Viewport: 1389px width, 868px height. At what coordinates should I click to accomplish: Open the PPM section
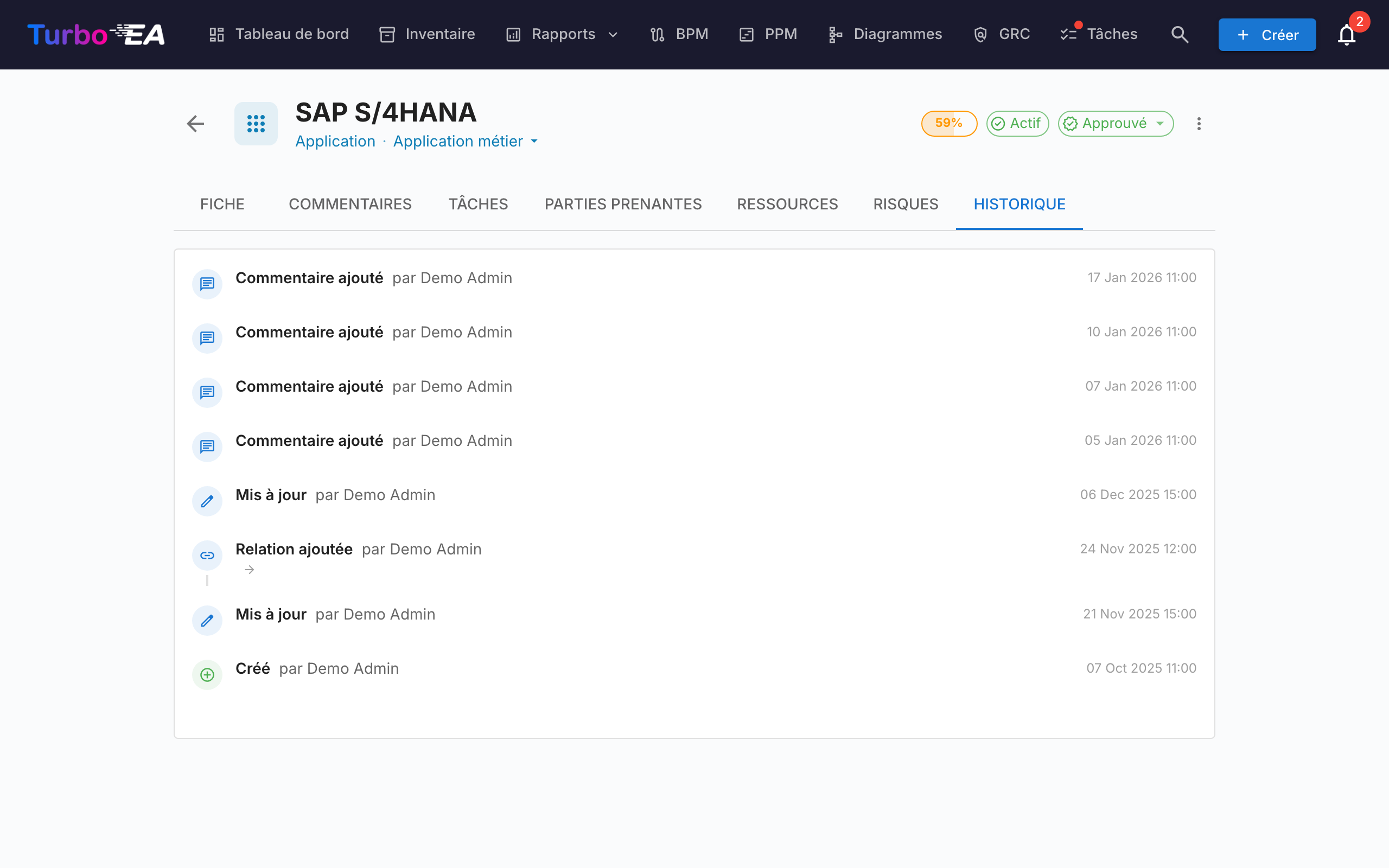(x=768, y=34)
